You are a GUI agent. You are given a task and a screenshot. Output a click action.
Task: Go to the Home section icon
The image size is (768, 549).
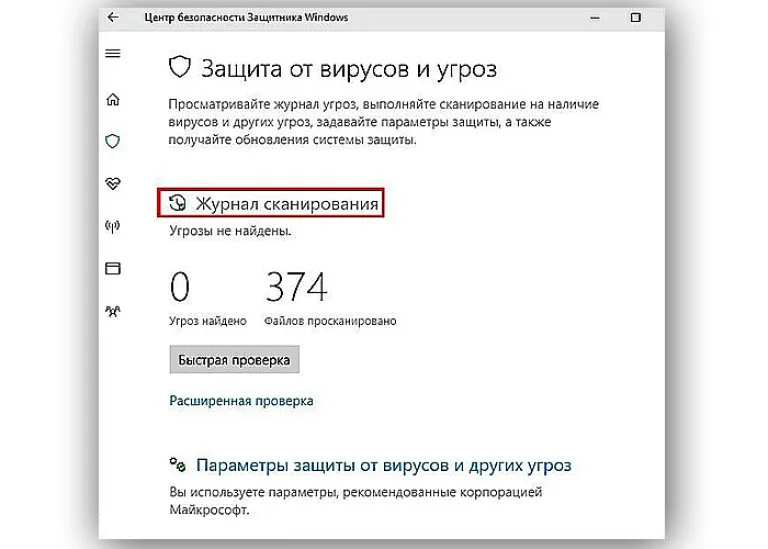[x=113, y=99]
